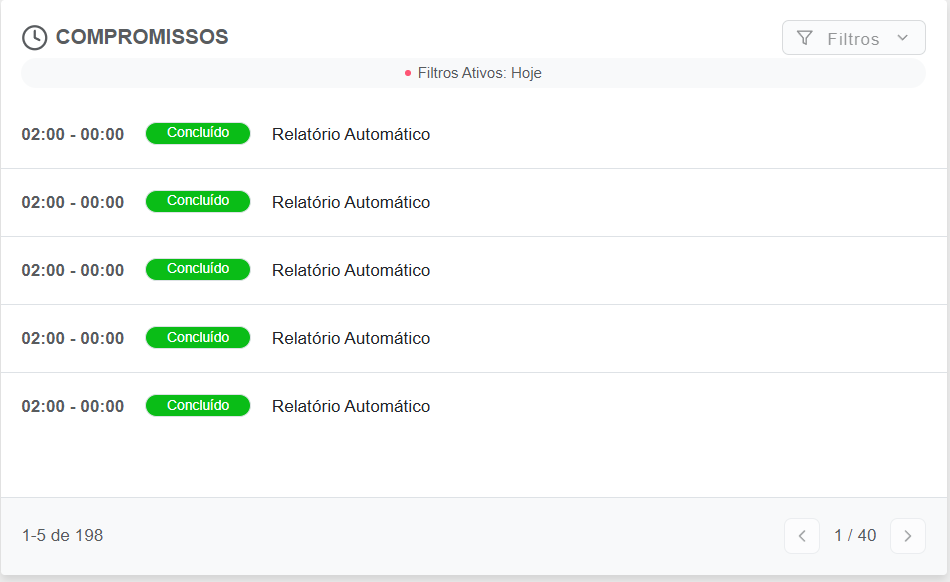The width and height of the screenshot is (950, 582).
Task: Select the Filtros Ativos: Hoje bar
Action: click(x=473, y=73)
